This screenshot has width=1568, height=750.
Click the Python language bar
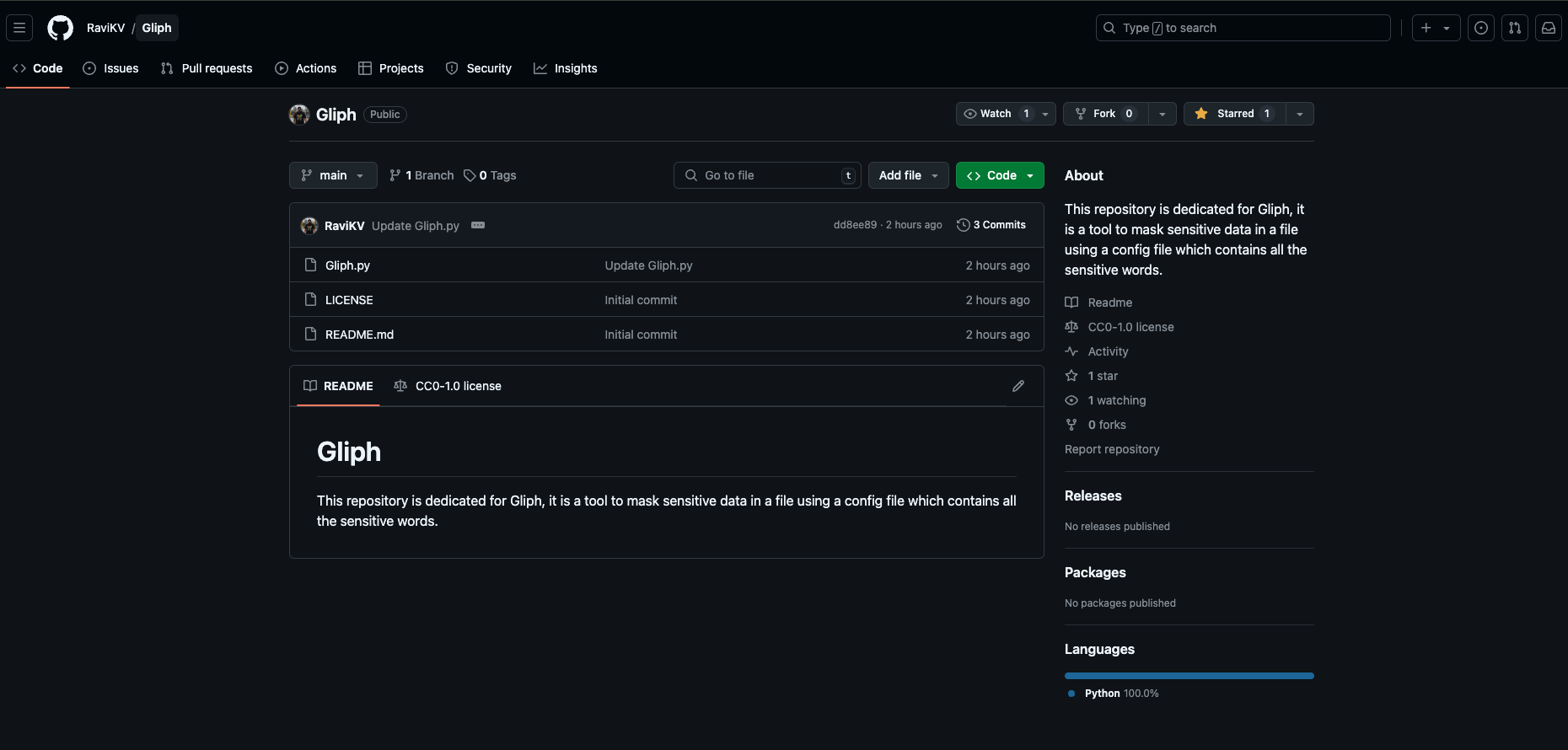coord(1189,676)
